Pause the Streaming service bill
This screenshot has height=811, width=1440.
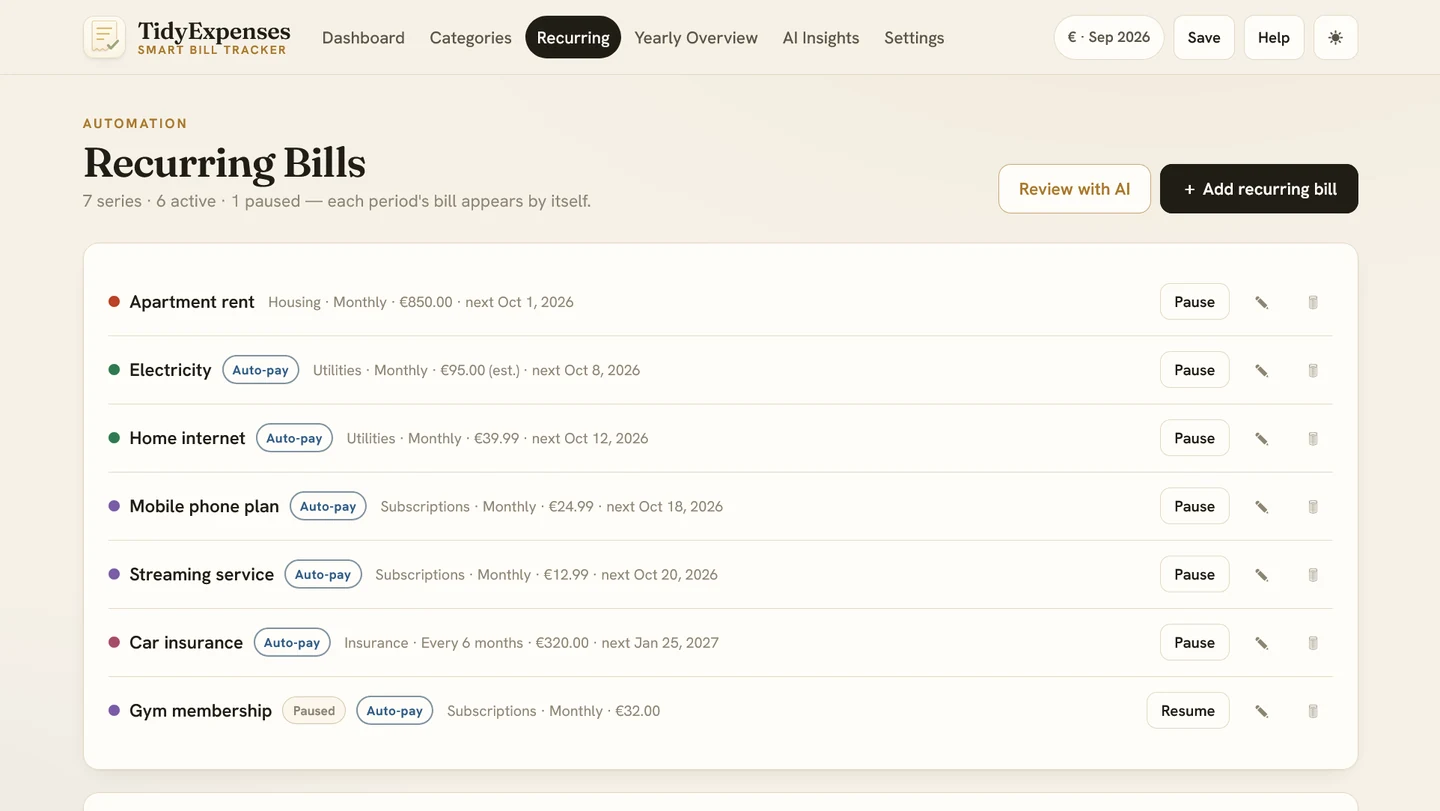(1194, 574)
